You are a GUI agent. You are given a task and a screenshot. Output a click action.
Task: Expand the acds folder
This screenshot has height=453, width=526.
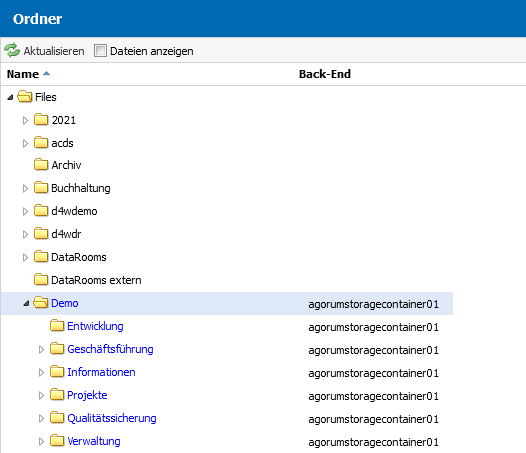coord(25,143)
